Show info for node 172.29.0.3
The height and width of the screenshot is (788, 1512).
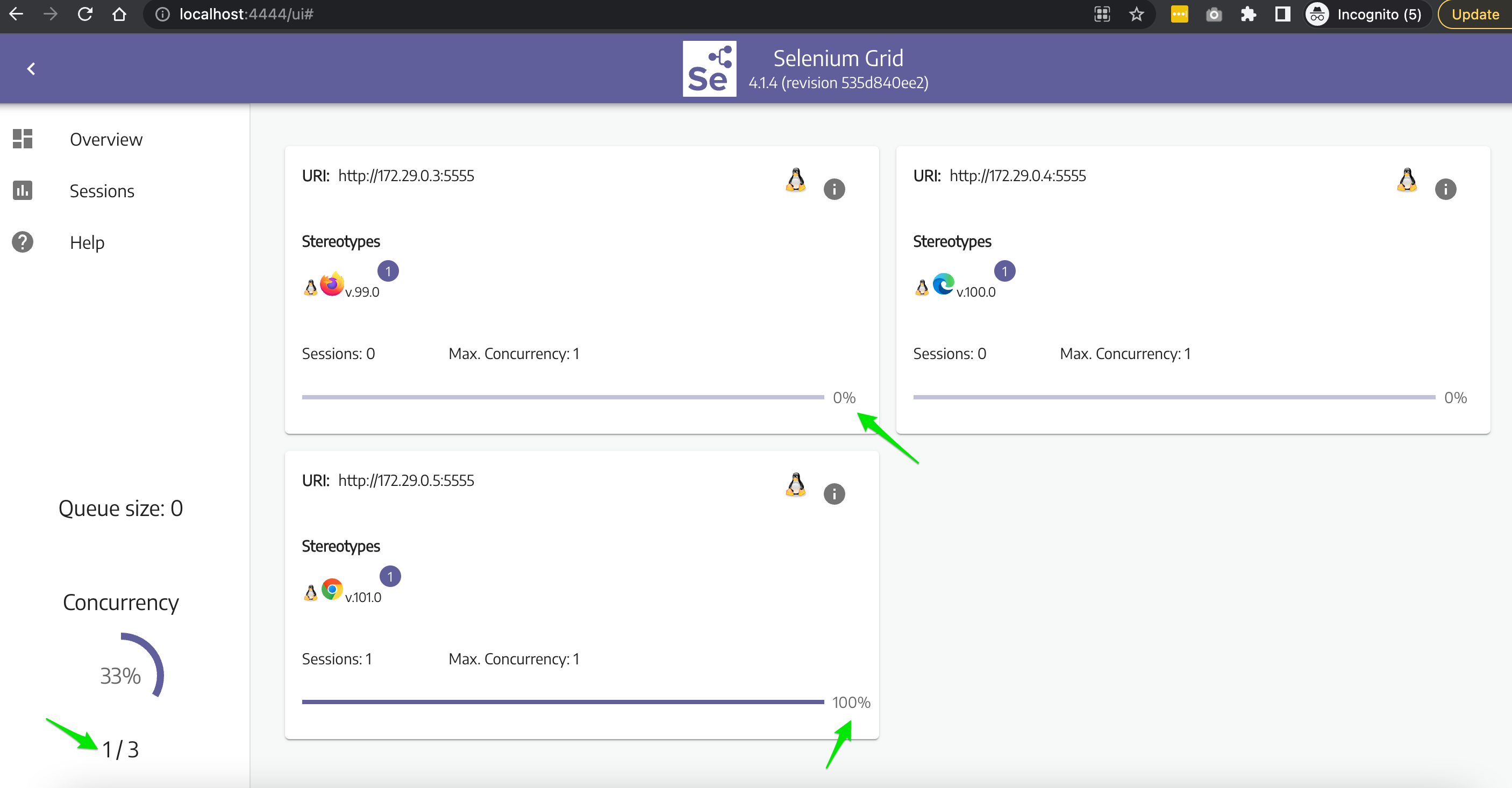point(834,189)
